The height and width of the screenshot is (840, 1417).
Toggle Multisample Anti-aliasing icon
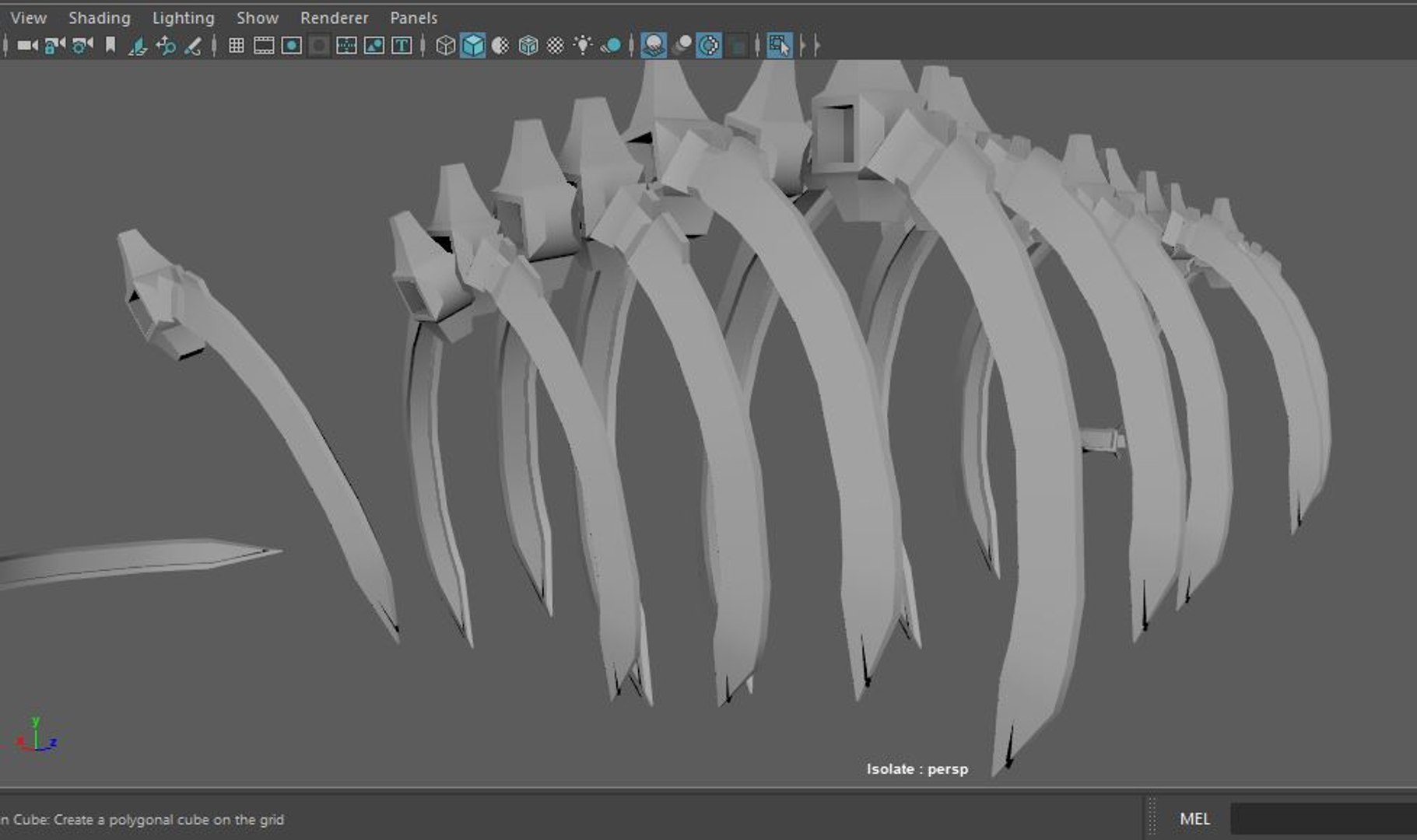tap(709, 46)
